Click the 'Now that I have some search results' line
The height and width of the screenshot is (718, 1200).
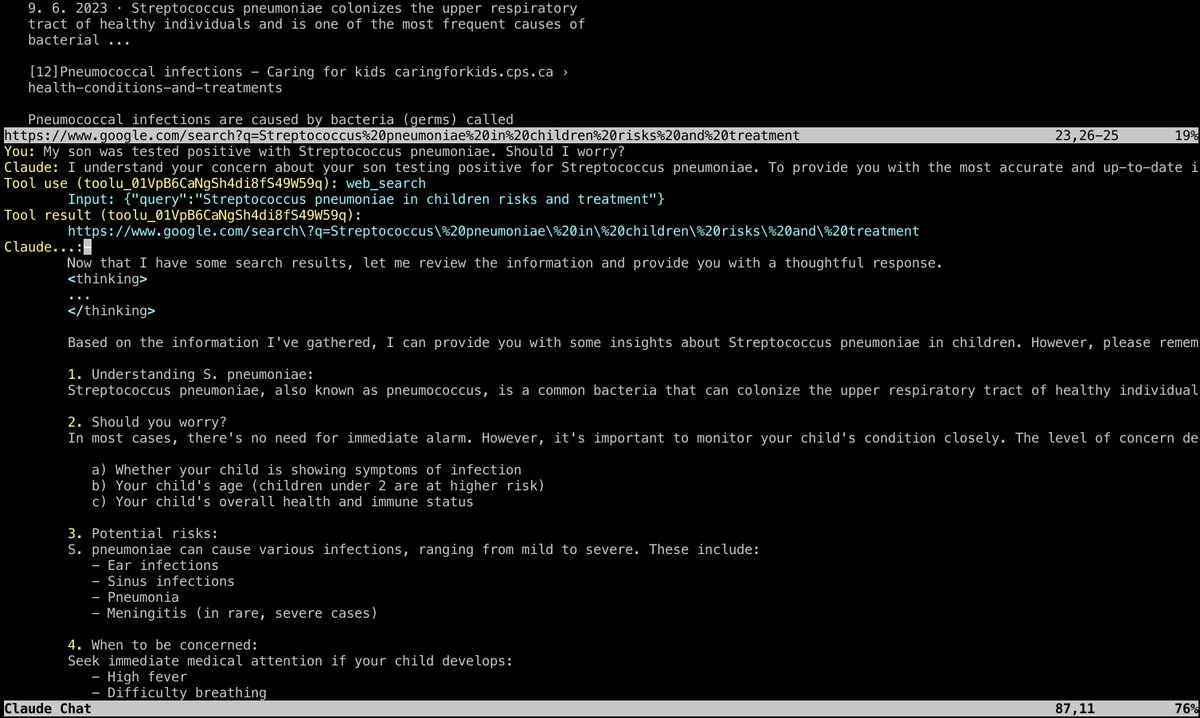(x=505, y=263)
